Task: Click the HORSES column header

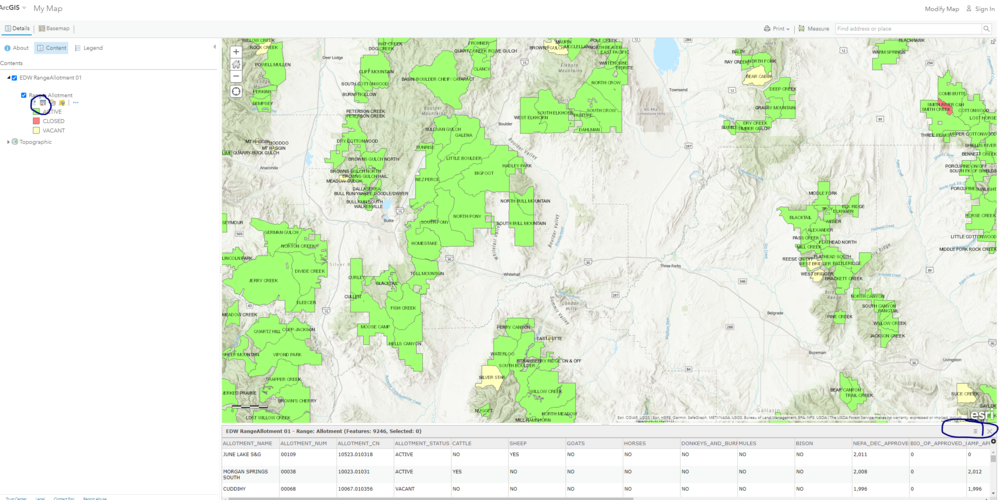Action: click(651, 443)
